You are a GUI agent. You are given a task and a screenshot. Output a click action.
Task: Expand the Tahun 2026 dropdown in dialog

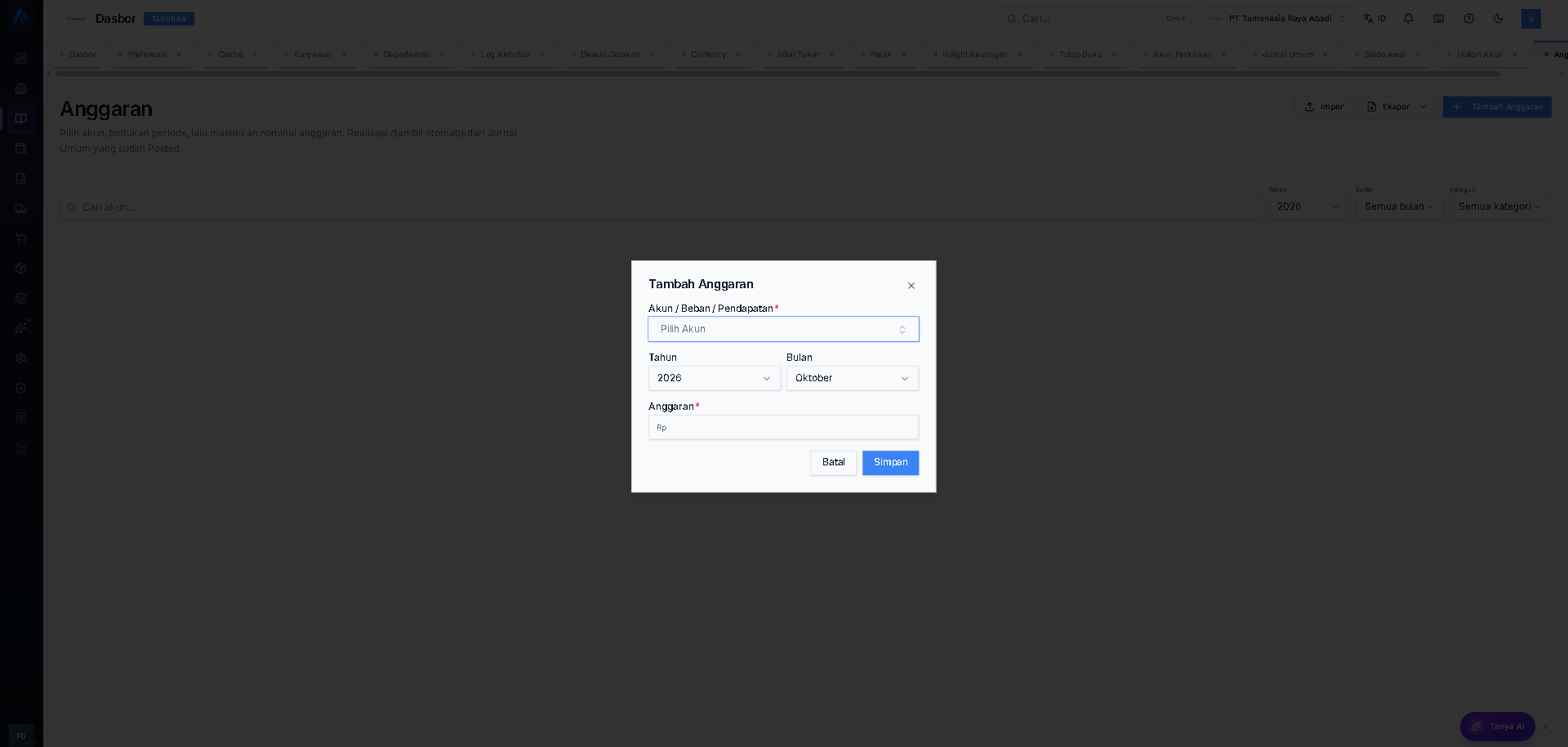coord(714,378)
